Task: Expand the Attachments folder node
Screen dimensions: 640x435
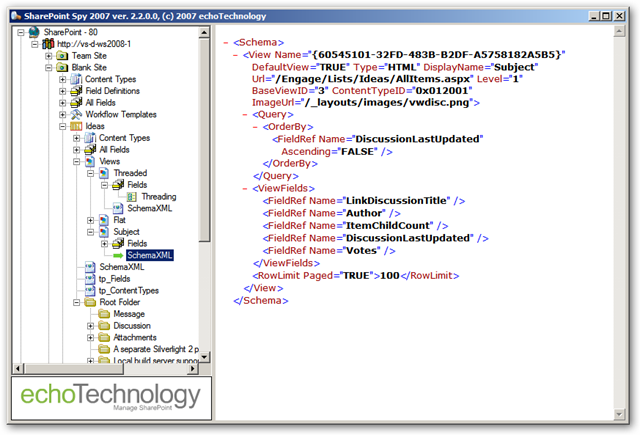Action: click(90, 338)
